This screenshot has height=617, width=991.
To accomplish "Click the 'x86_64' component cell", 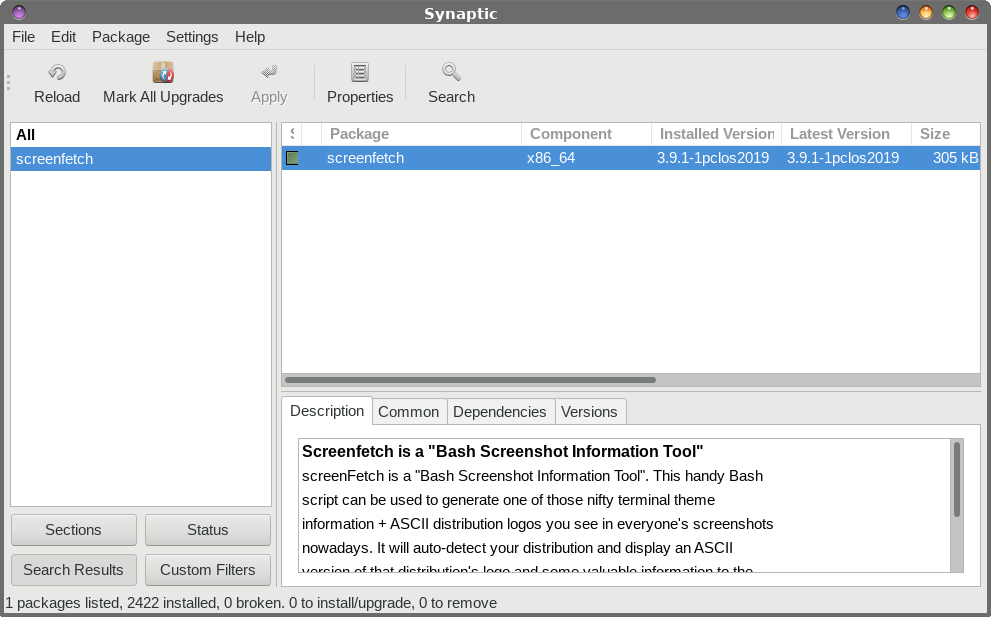I will [x=551, y=158].
